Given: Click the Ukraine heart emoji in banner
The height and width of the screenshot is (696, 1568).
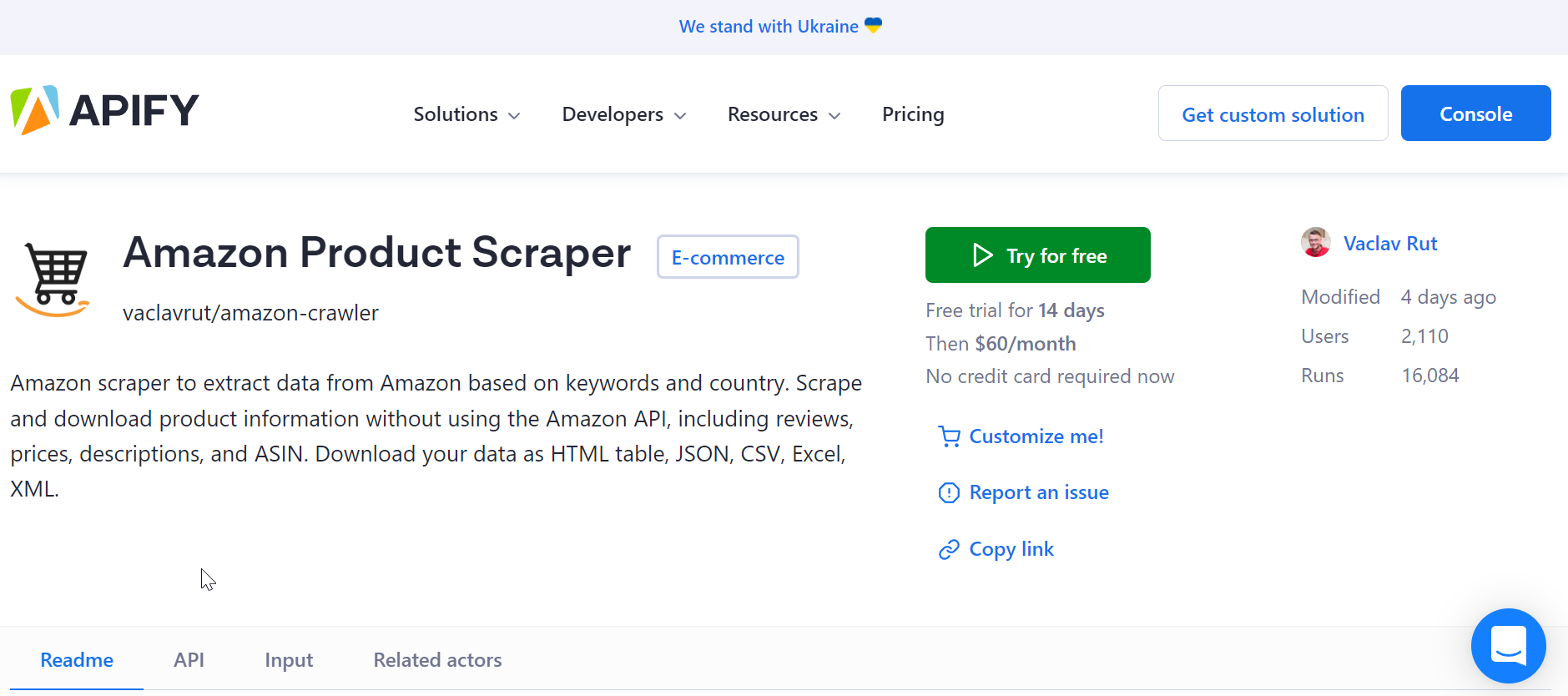Looking at the screenshot, I should coord(873,26).
